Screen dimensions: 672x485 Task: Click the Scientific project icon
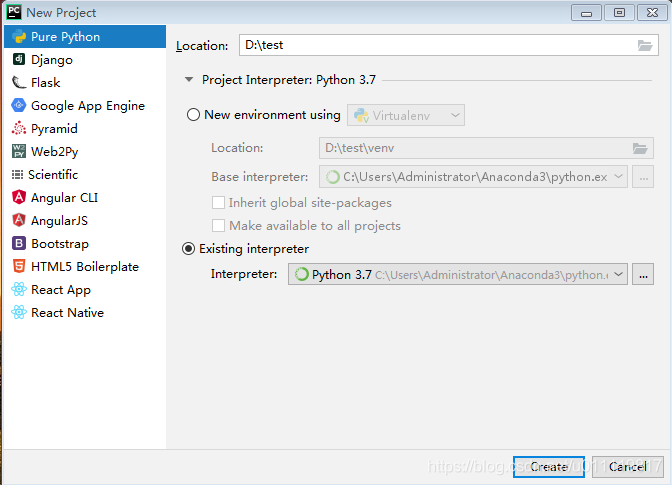tap(17, 174)
